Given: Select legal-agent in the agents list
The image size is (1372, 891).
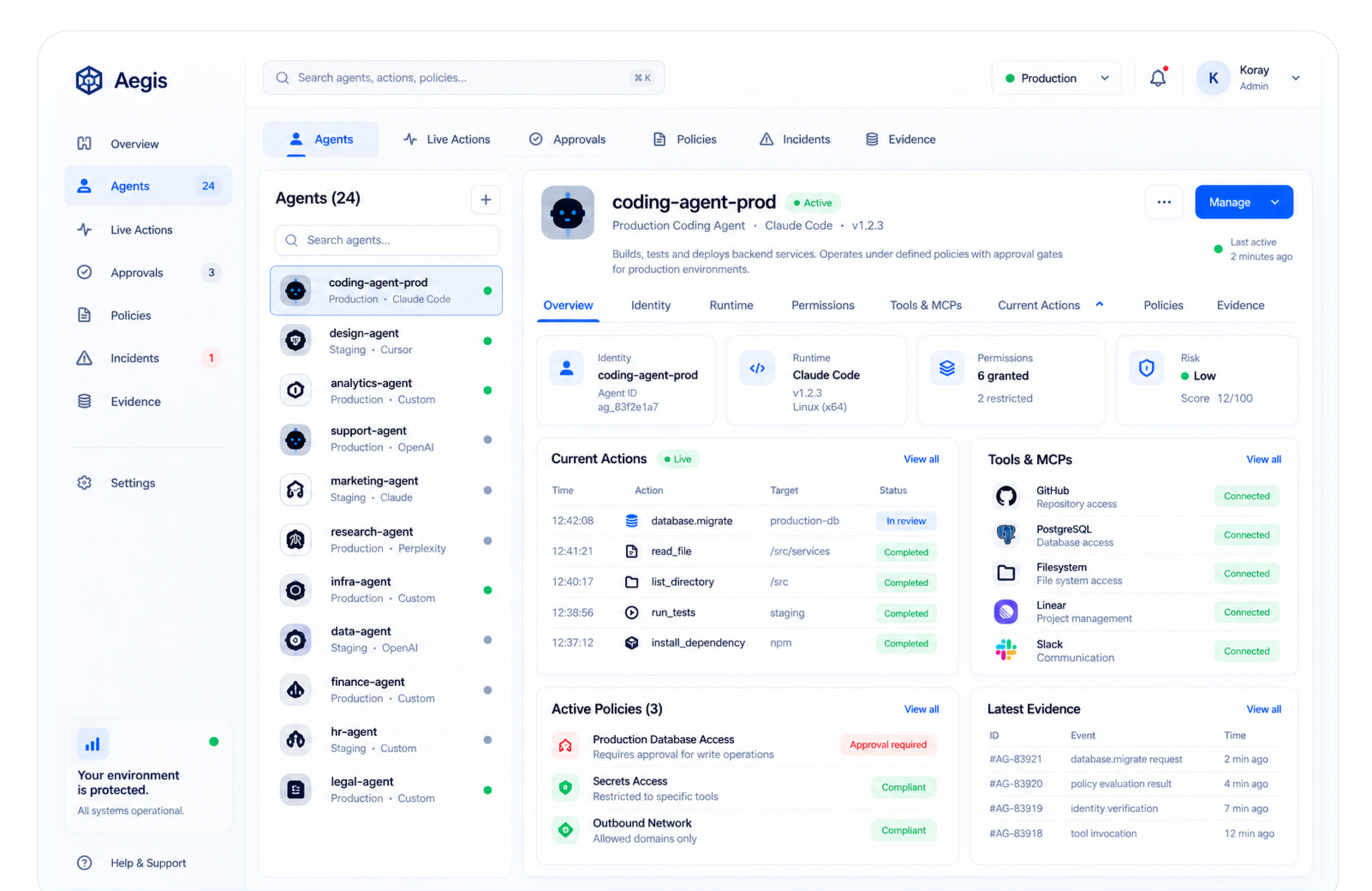Looking at the screenshot, I should [x=386, y=790].
